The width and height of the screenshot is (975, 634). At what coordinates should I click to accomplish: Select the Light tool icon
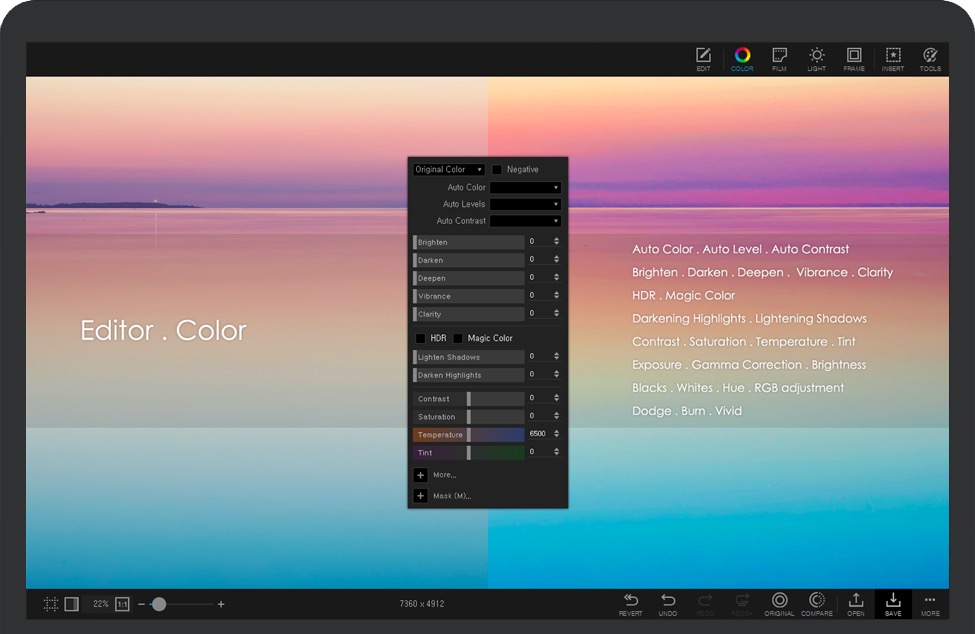(x=817, y=58)
